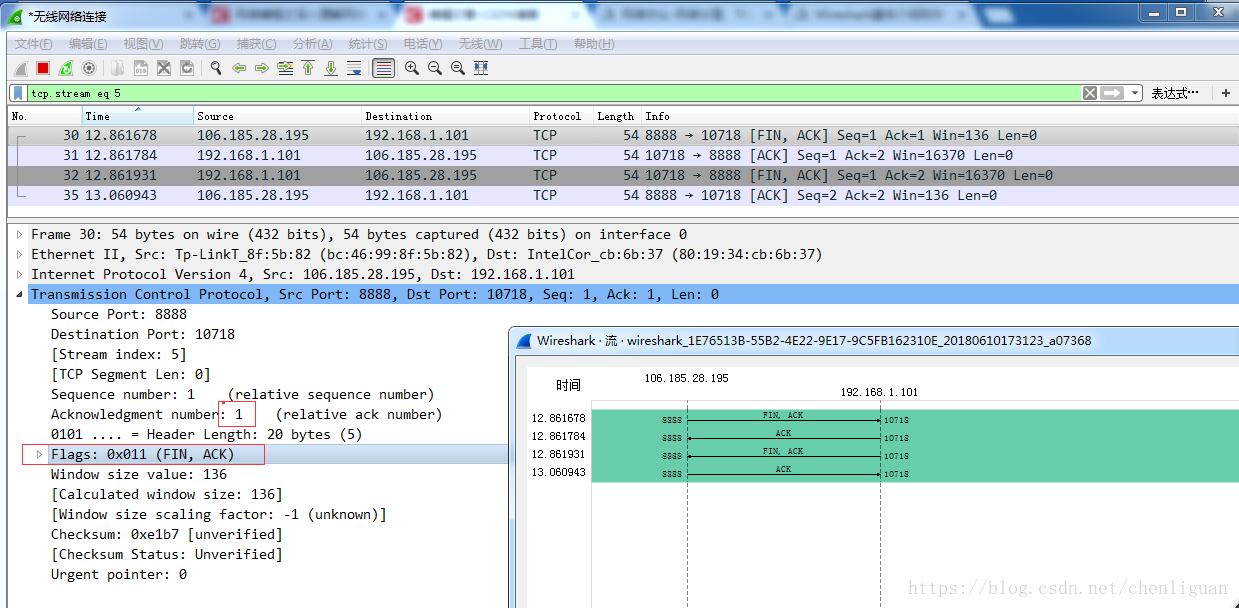Screen dimensions: 1239x608
Task: Open the 统计(S) menu
Action: click(x=368, y=44)
